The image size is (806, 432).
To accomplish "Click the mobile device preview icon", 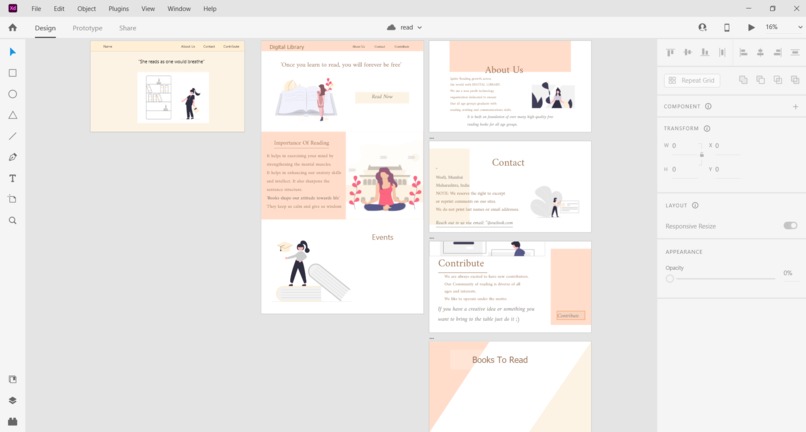I will click(x=726, y=27).
